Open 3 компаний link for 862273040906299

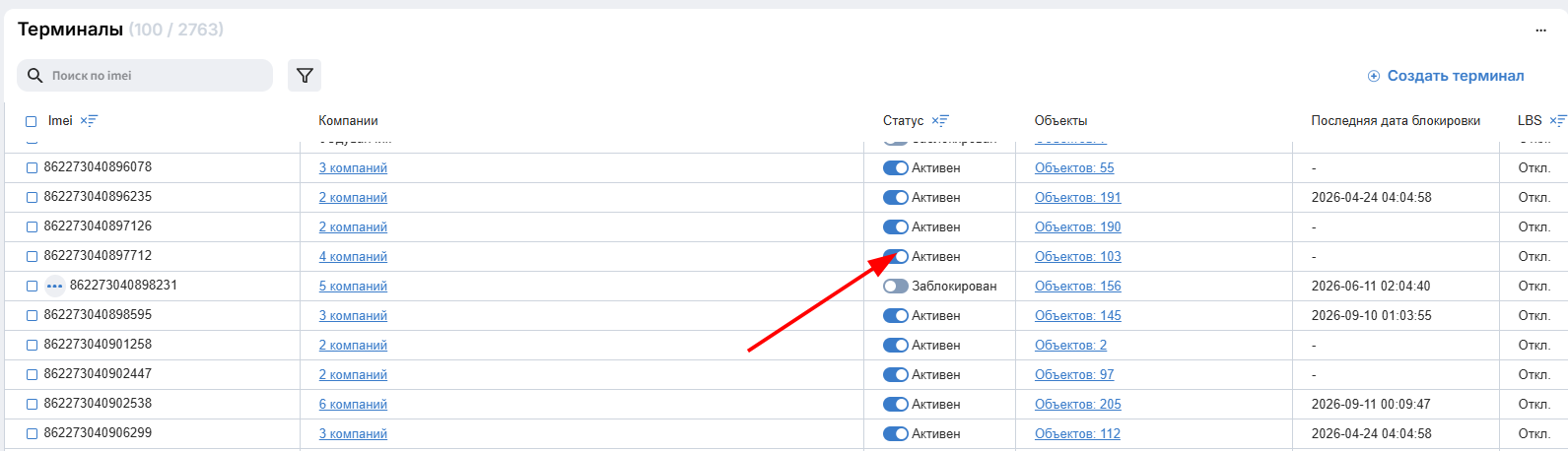click(x=353, y=434)
